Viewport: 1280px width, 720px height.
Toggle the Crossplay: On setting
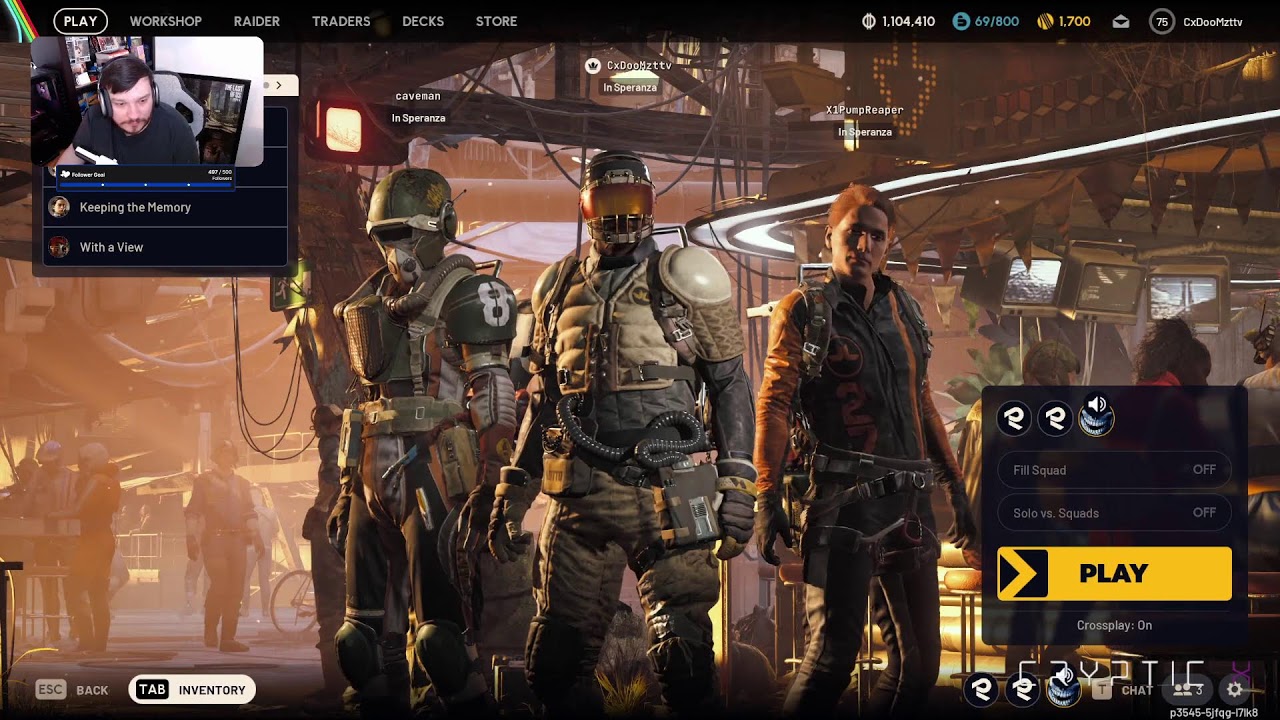pos(1114,625)
